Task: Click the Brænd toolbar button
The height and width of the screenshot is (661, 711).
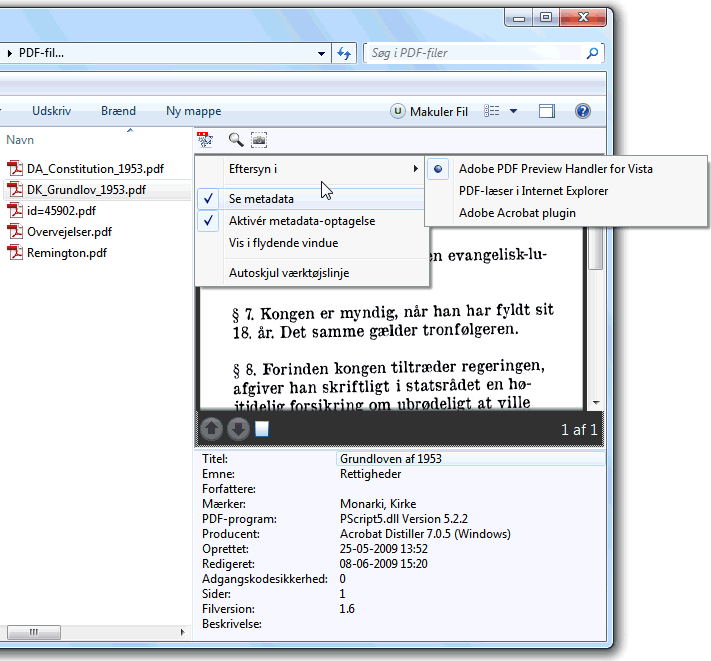Action: point(118,111)
